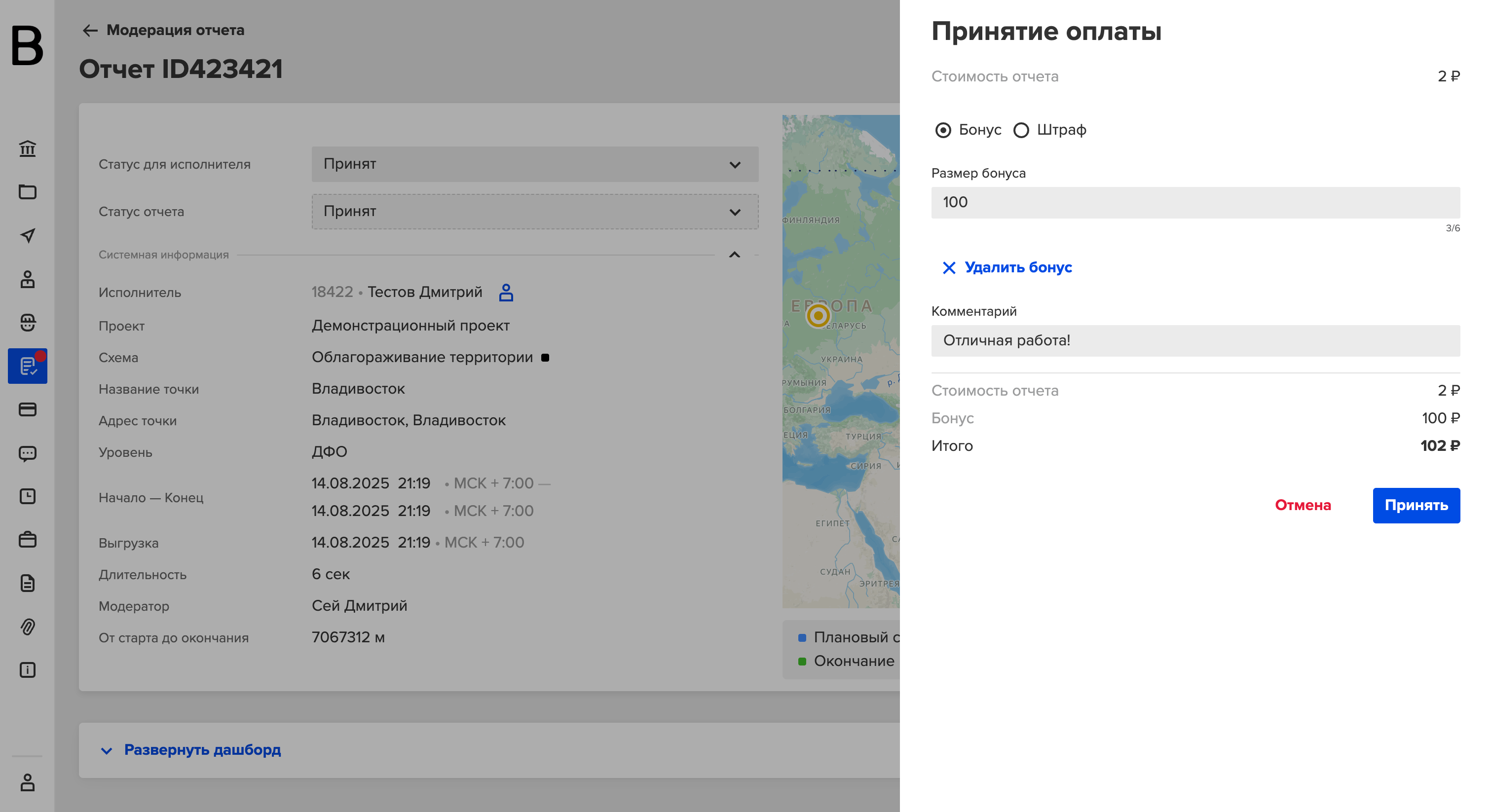
Task: Click the payment card sidebar icon
Action: [27, 409]
